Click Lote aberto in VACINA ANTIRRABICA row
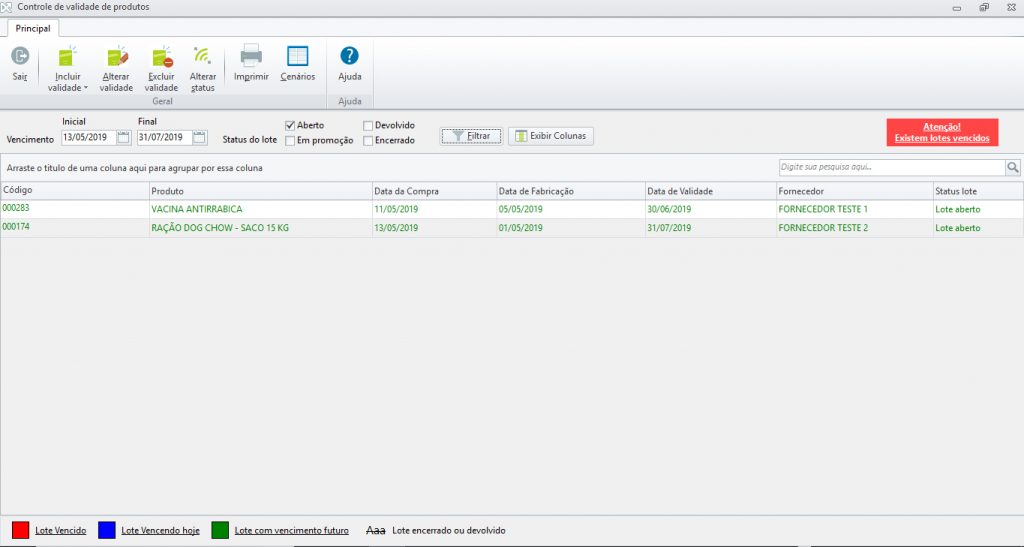The width and height of the screenshot is (1024, 547). click(978, 209)
